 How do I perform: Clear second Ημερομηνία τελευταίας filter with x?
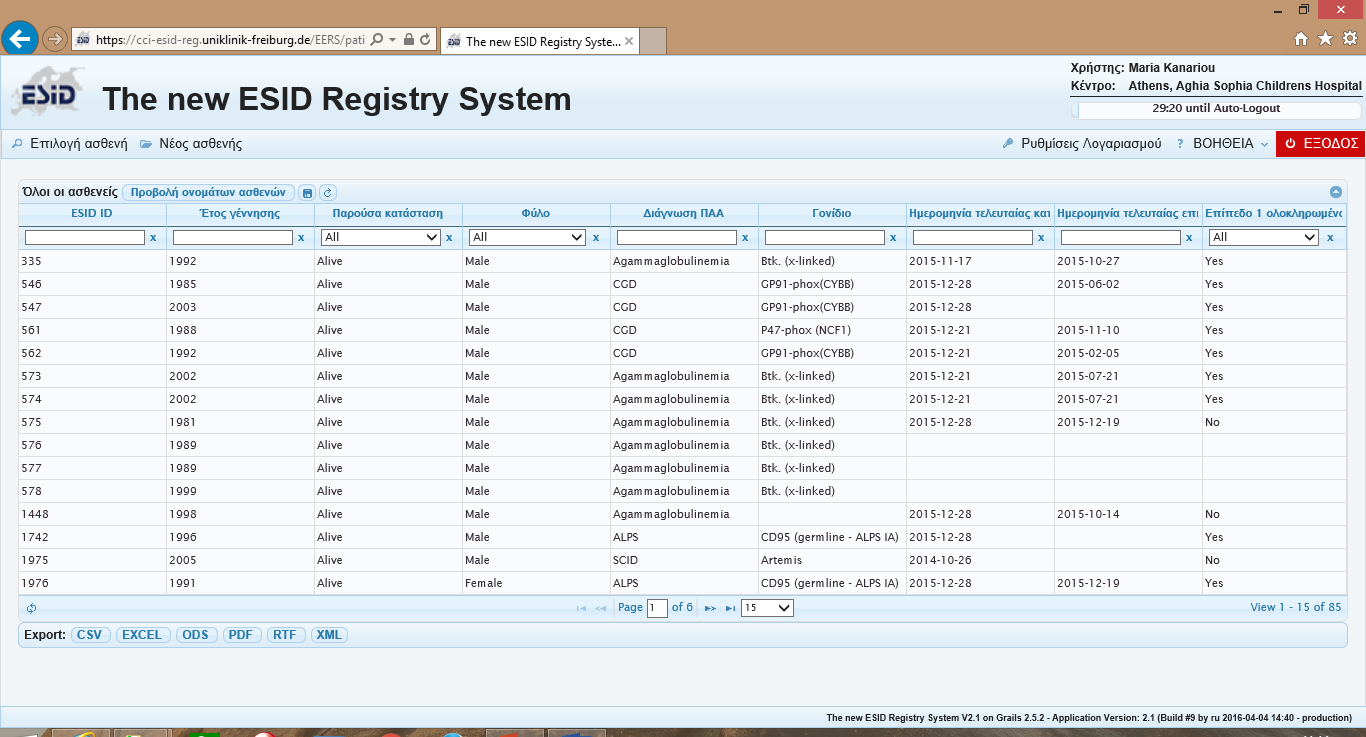tap(1189, 238)
